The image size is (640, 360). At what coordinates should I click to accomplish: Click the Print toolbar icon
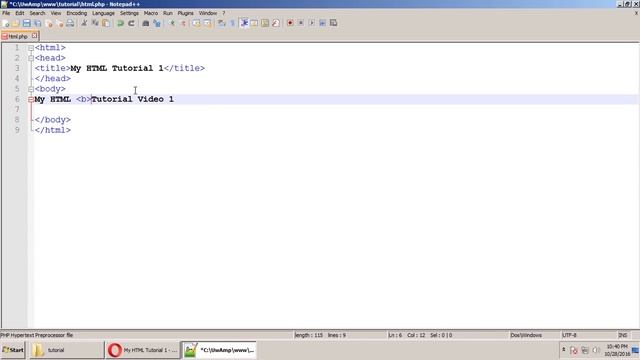pos(70,23)
